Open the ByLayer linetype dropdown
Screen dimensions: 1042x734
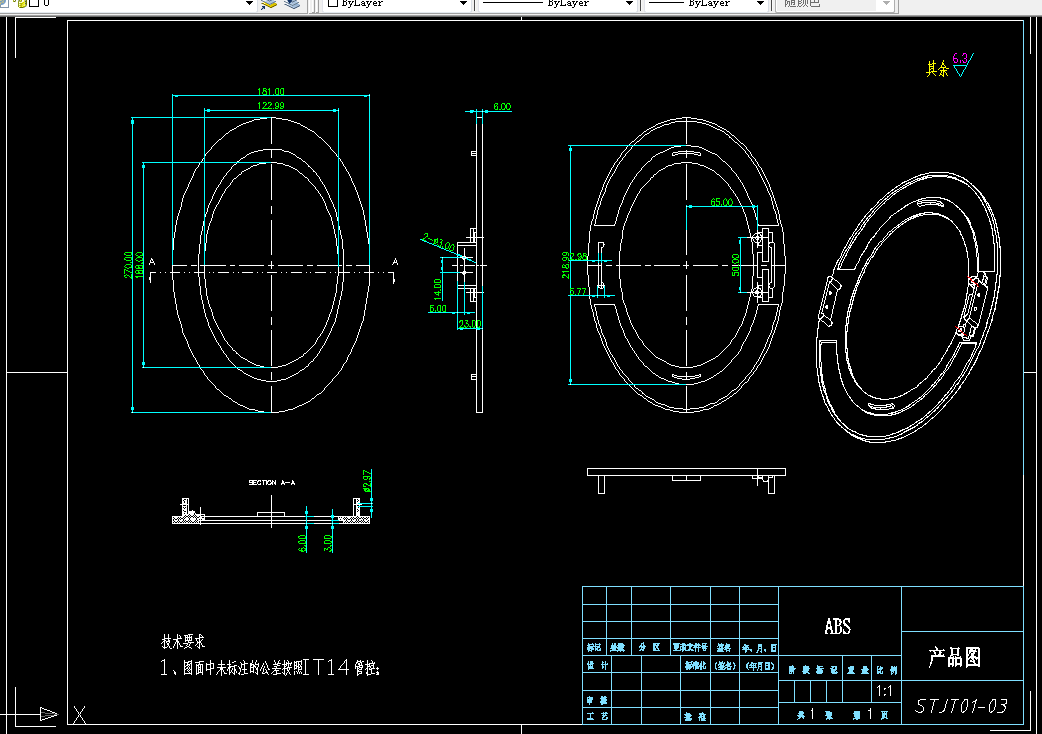click(x=629, y=3)
